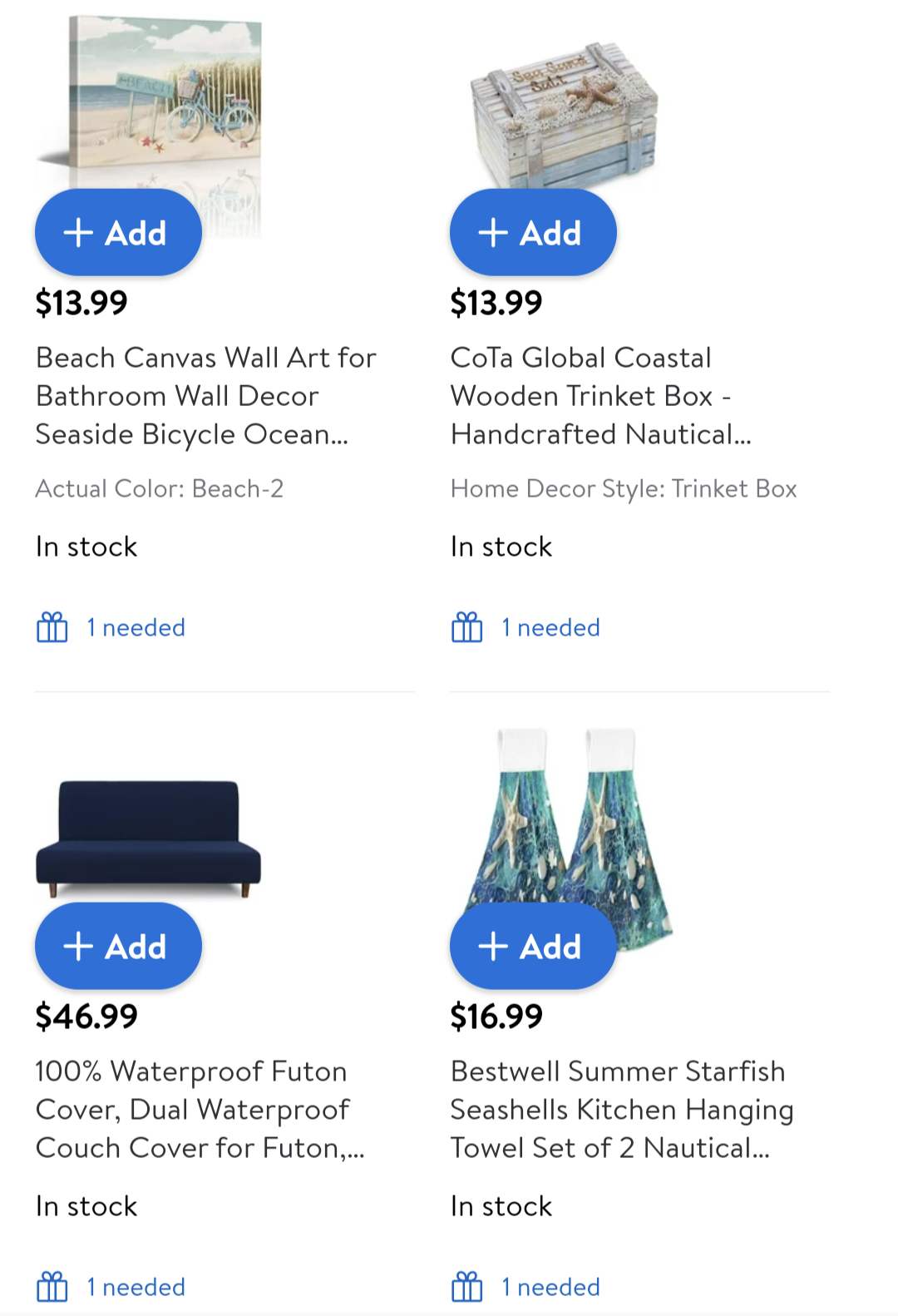Click '1 needed' under Futon Cover
Image resolution: width=898 pixels, height=1316 pixels.
[x=136, y=1287]
